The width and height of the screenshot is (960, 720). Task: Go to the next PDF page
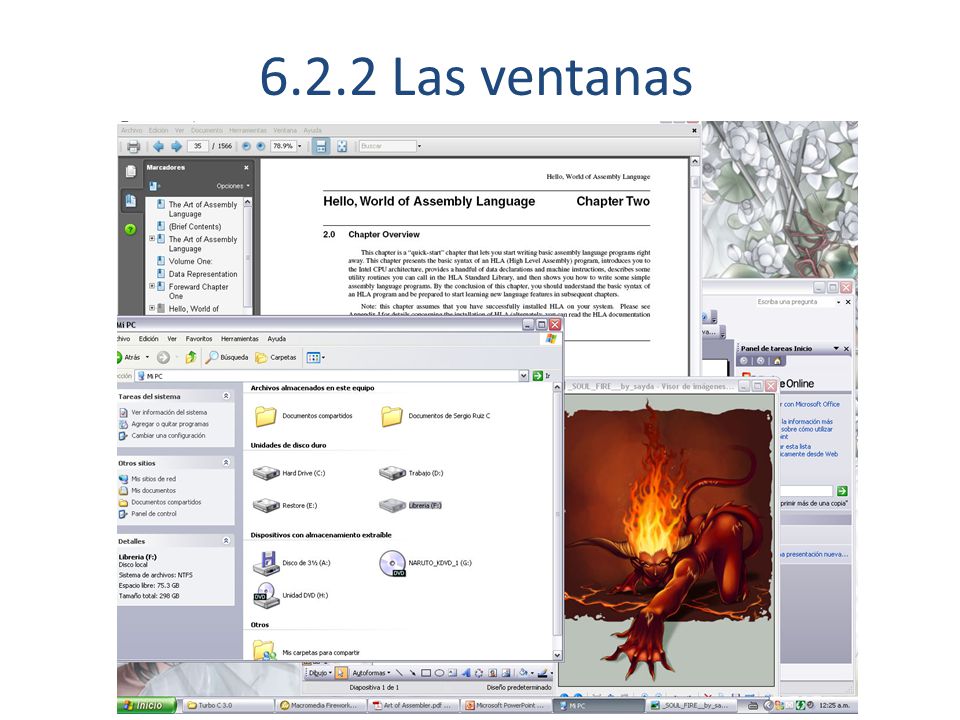[176, 146]
